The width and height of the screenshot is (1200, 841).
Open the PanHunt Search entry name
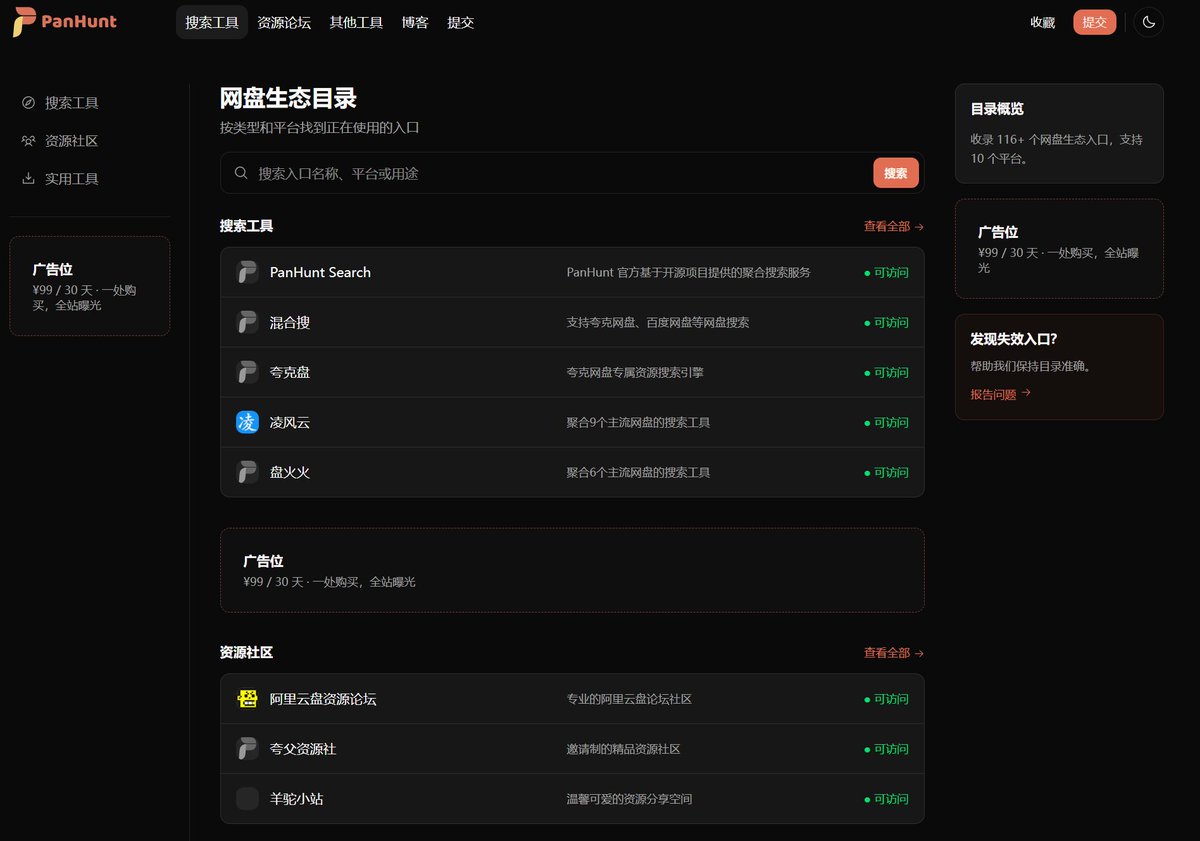point(320,272)
